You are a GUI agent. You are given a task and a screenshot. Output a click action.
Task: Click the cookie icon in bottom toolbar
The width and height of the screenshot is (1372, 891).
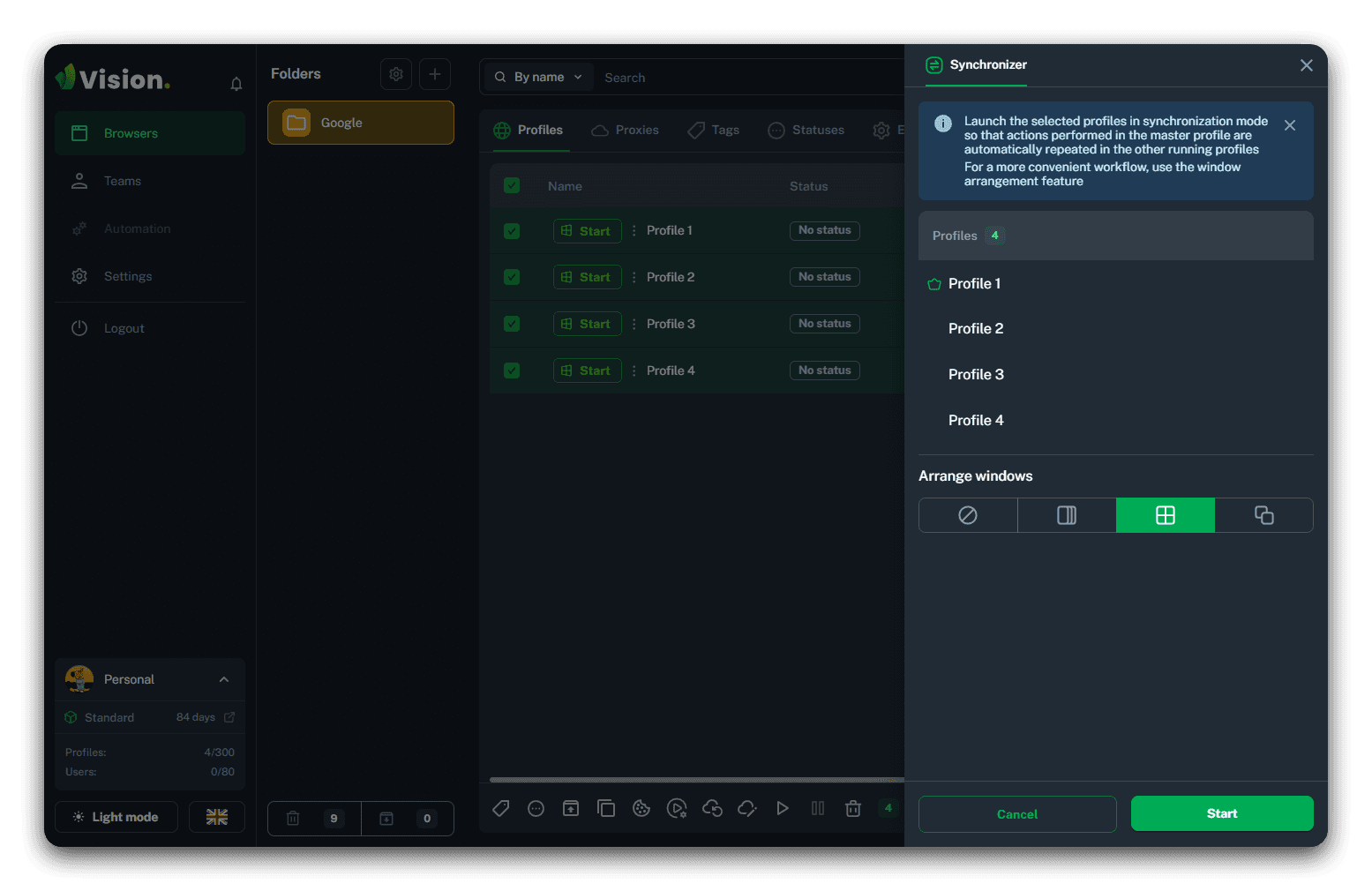point(641,808)
